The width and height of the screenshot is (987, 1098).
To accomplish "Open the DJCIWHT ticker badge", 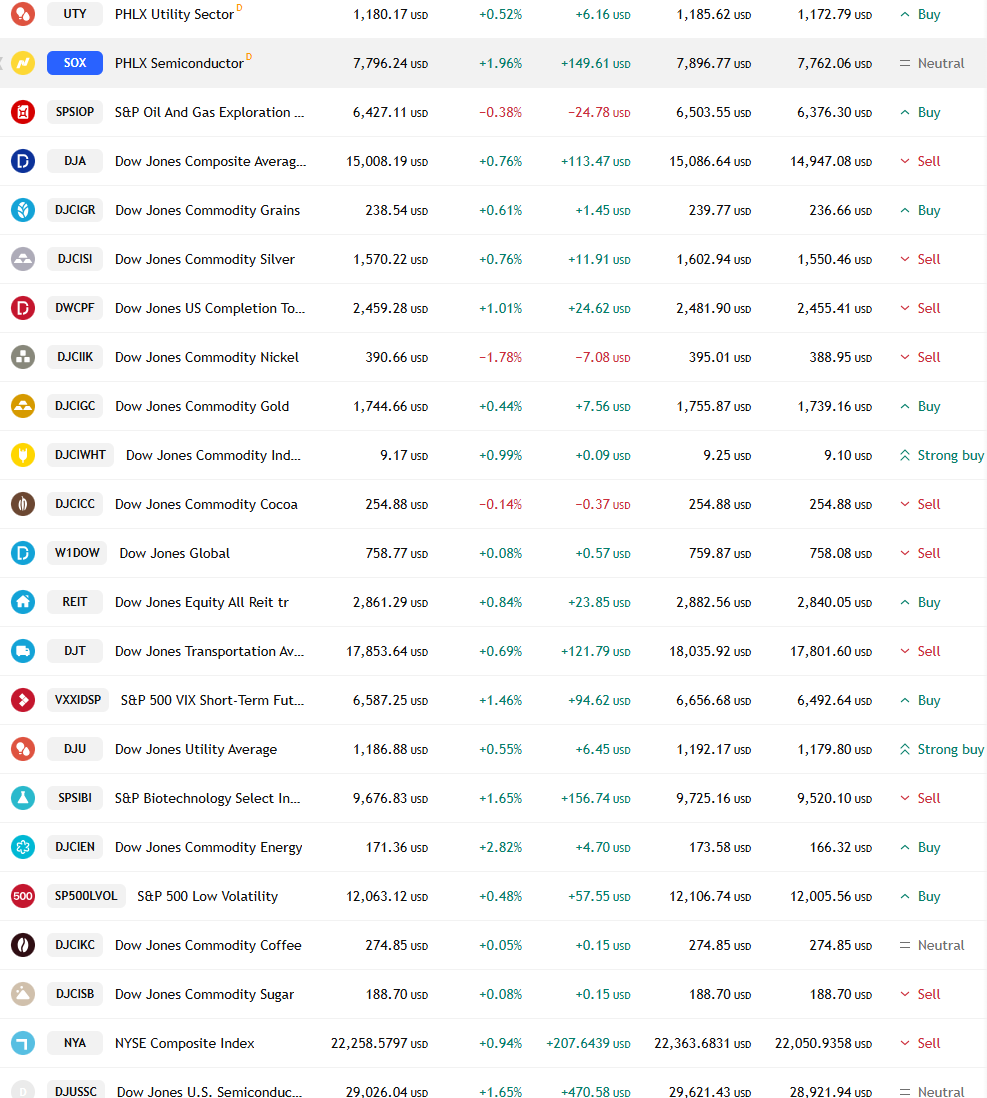I will [81, 455].
